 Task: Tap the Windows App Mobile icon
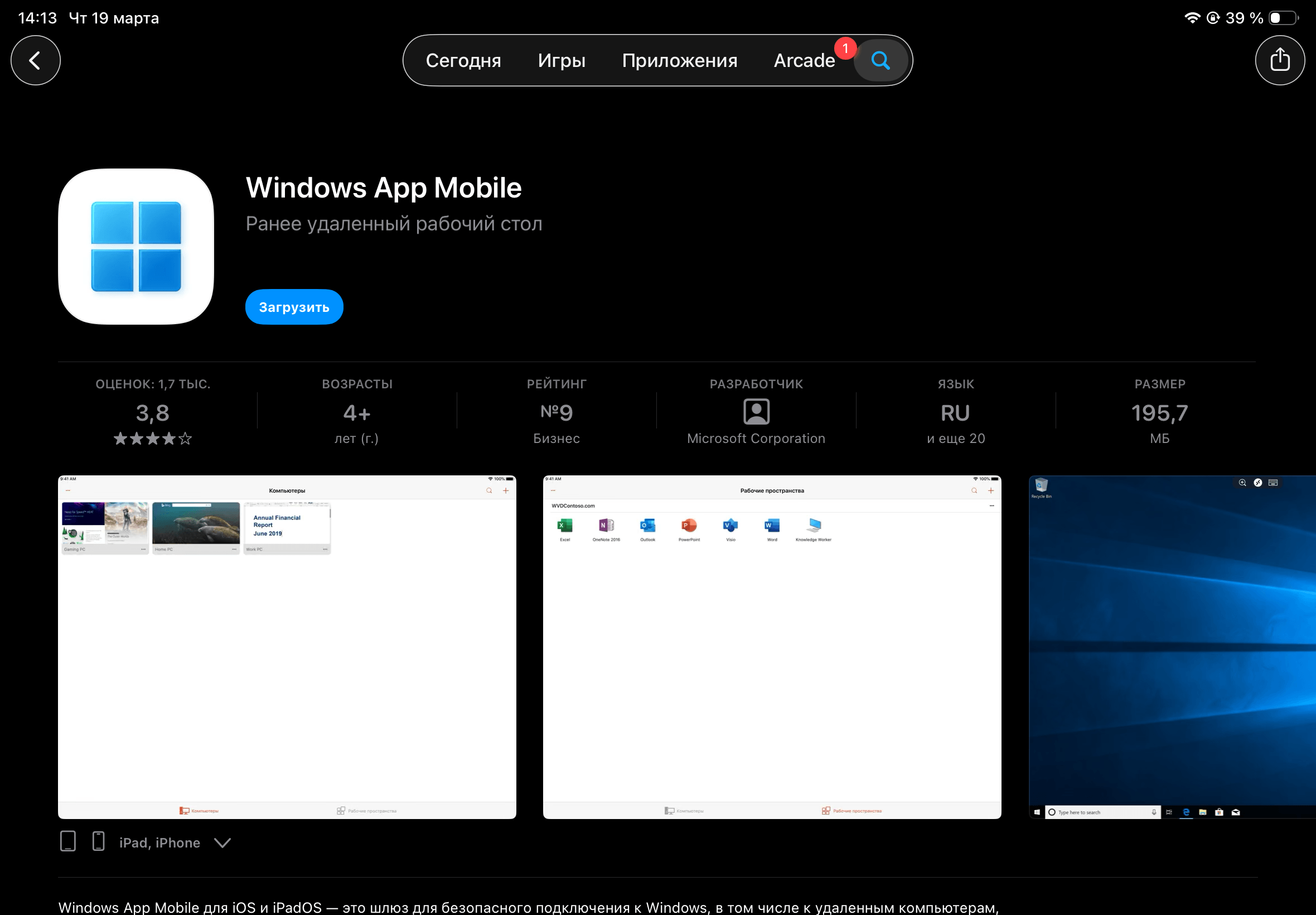[x=137, y=247]
